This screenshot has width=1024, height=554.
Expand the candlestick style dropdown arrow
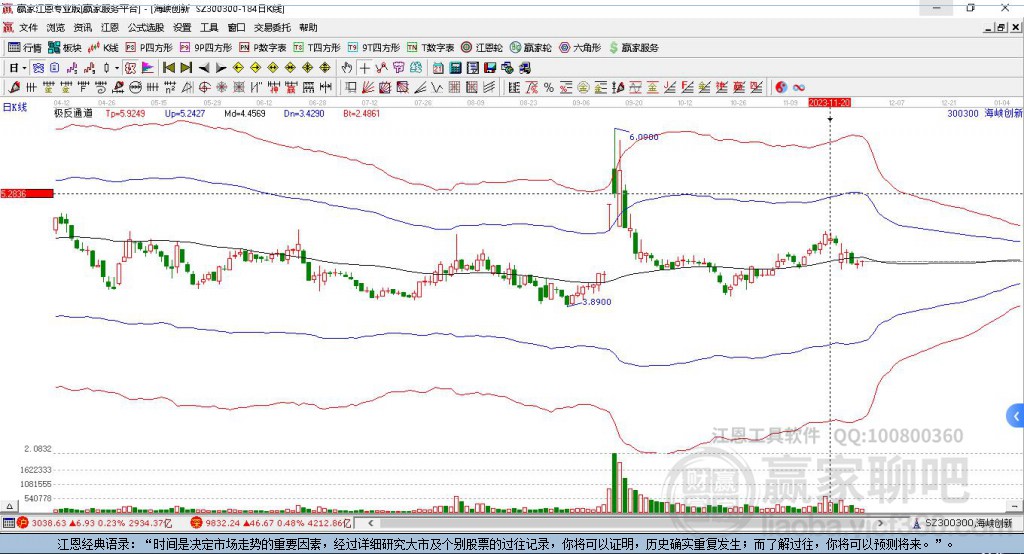coord(117,68)
